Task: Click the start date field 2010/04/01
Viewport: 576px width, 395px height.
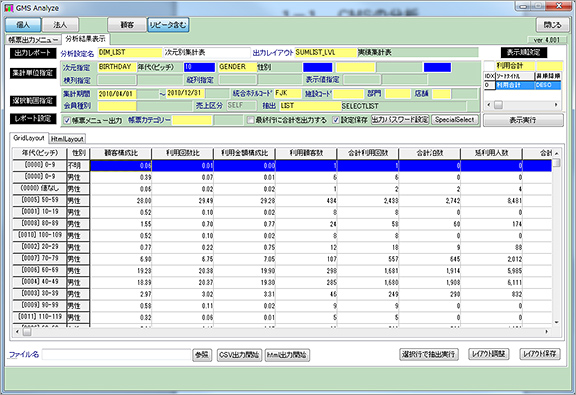Action: [x=117, y=94]
